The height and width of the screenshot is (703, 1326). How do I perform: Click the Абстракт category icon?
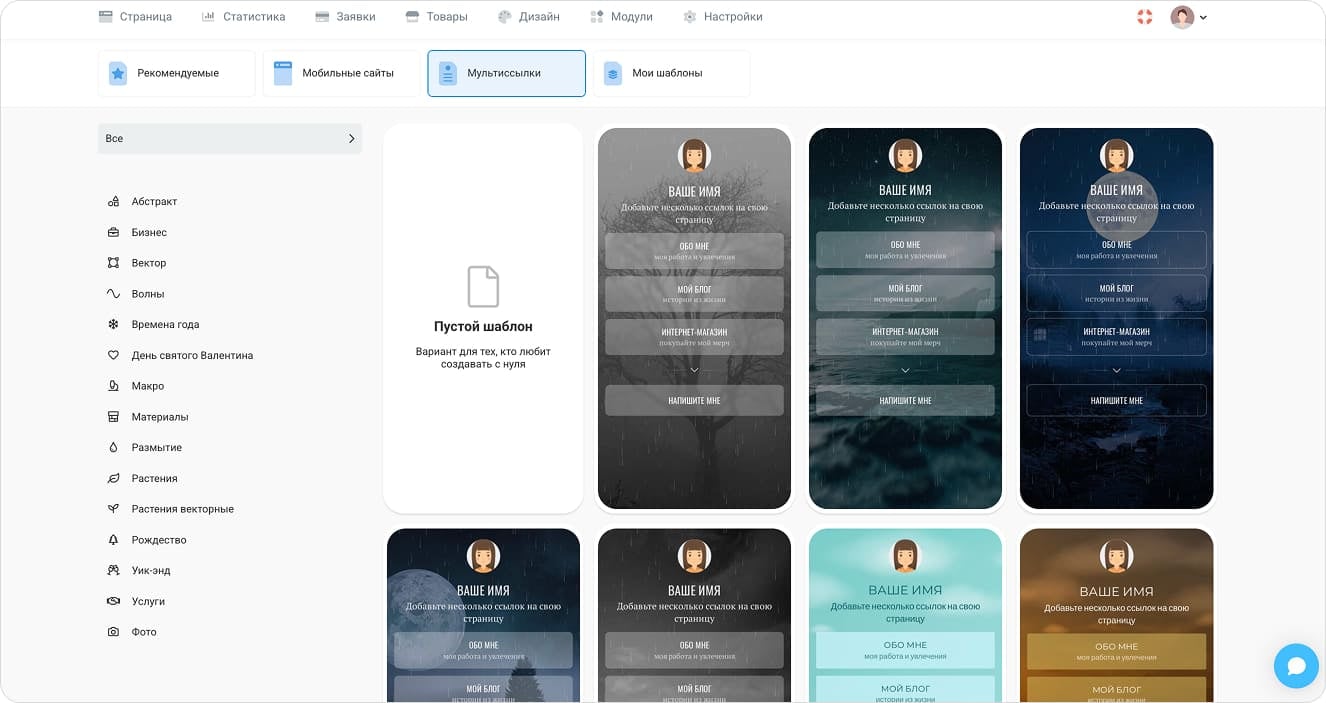pos(113,202)
